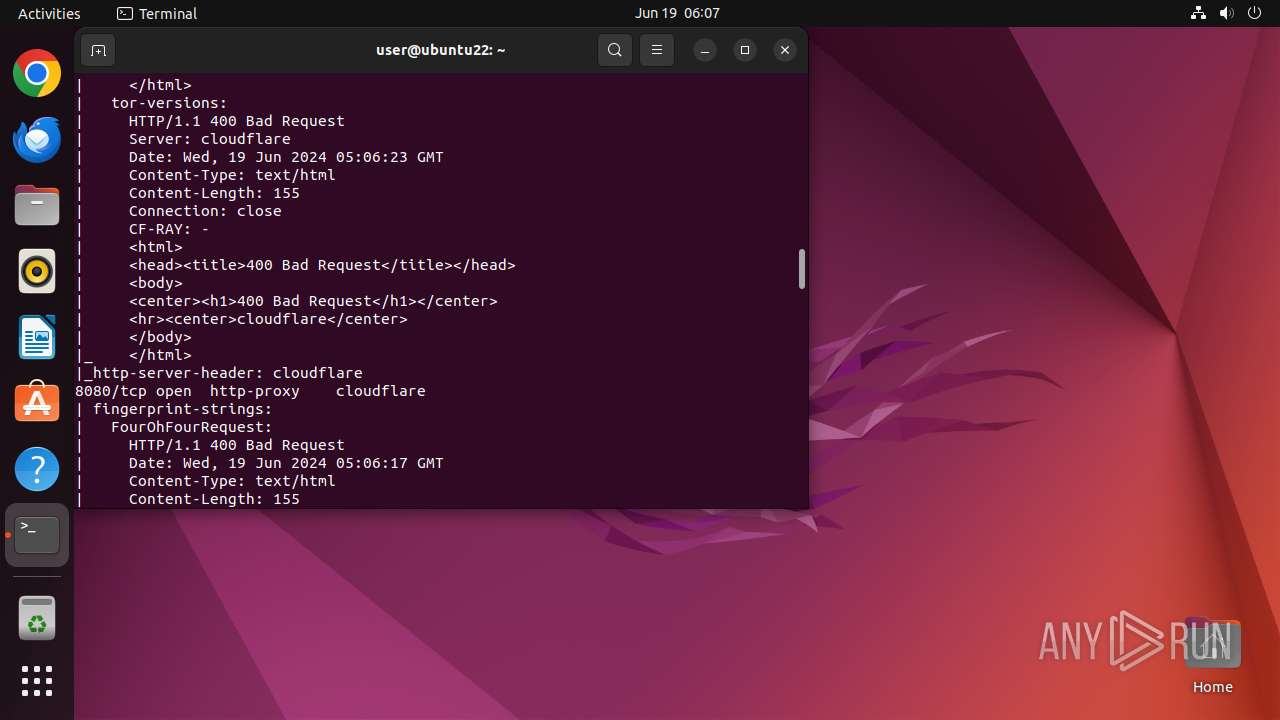Open the terminal hamburger menu
This screenshot has width=1280, height=720.
(x=657, y=50)
